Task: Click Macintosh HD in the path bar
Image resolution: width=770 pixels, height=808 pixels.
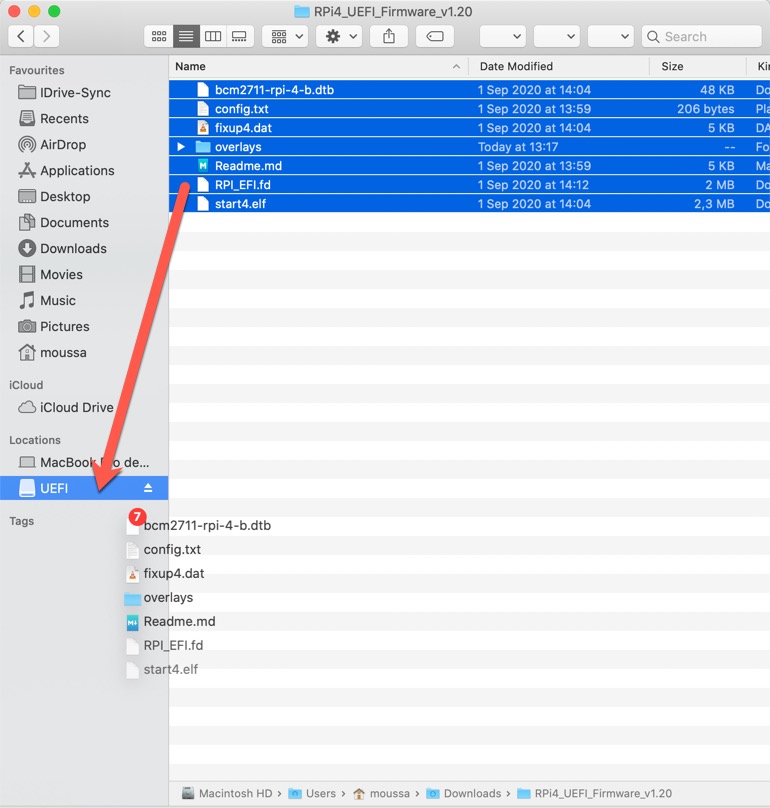Action: pyautogui.click(x=227, y=793)
